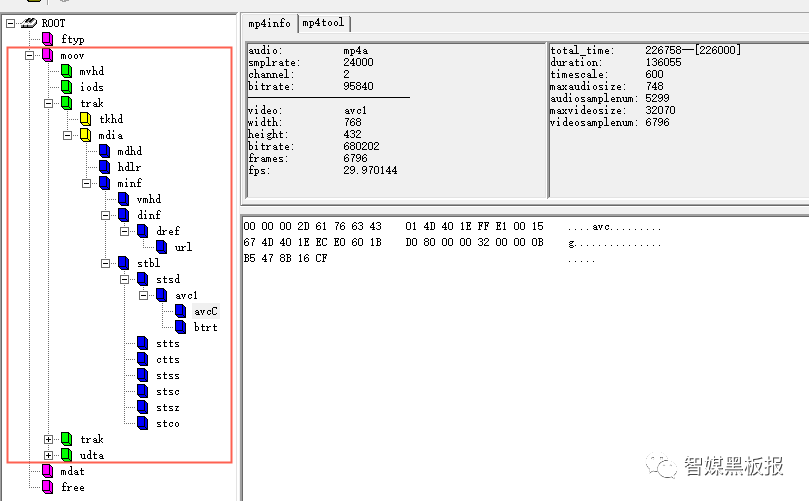The height and width of the screenshot is (501, 809).
Task: Select the ROOT node icon
Action: [29, 23]
